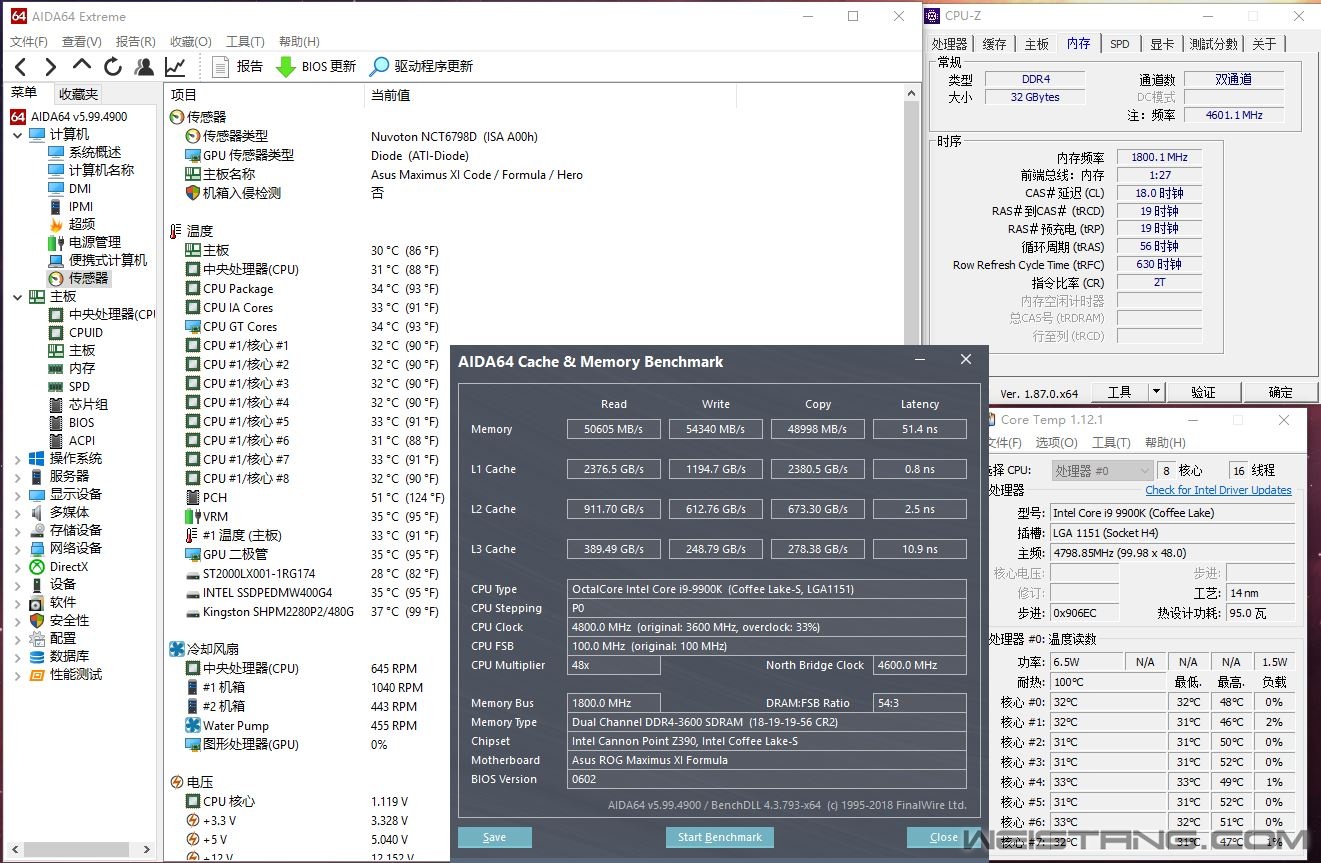Select 便携式计算机 tree item
The height and width of the screenshot is (863, 1321).
click(108, 260)
